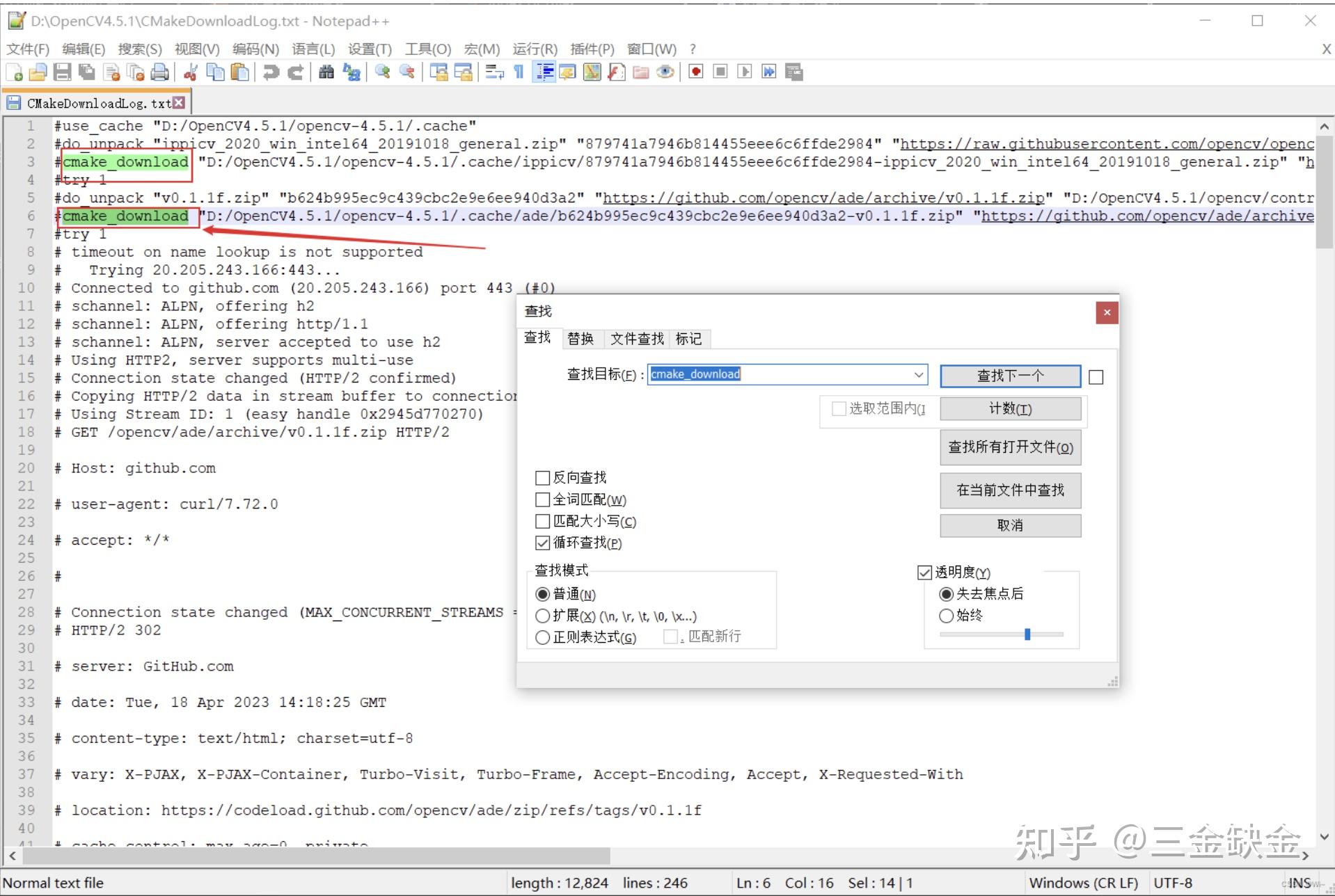Select the 正则表达式 search mode radio button
This screenshot has width=1335, height=896.
[543, 637]
